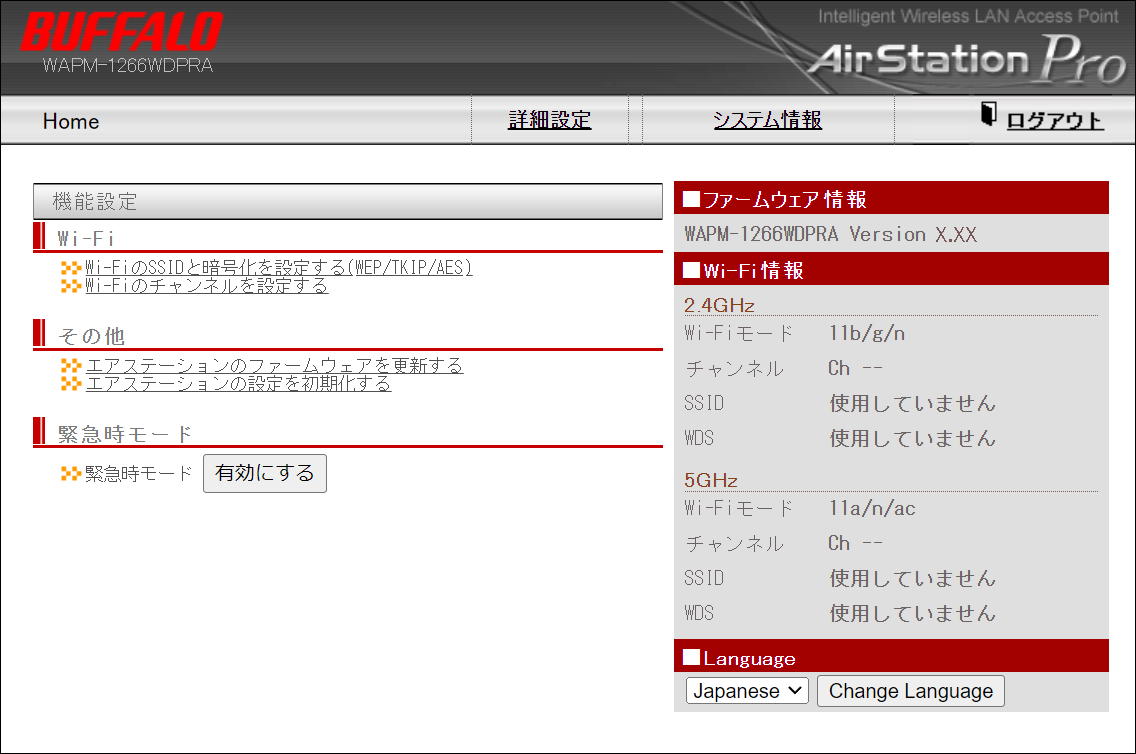
Task: Go to the Home tab
Action: pos(71,121)
